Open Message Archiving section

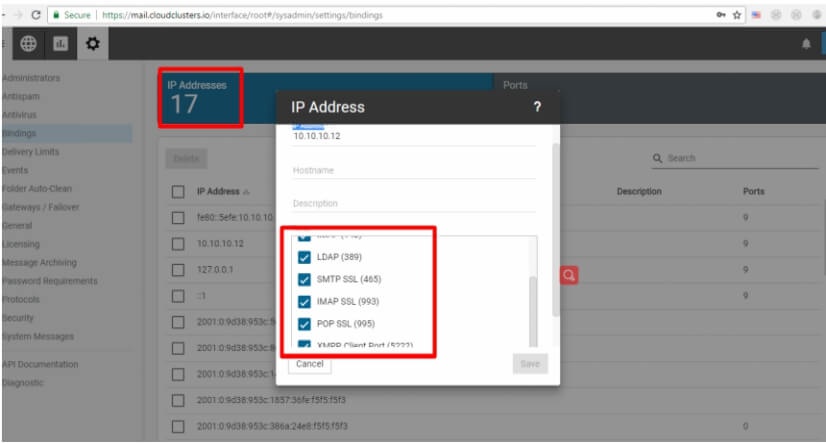40,262
